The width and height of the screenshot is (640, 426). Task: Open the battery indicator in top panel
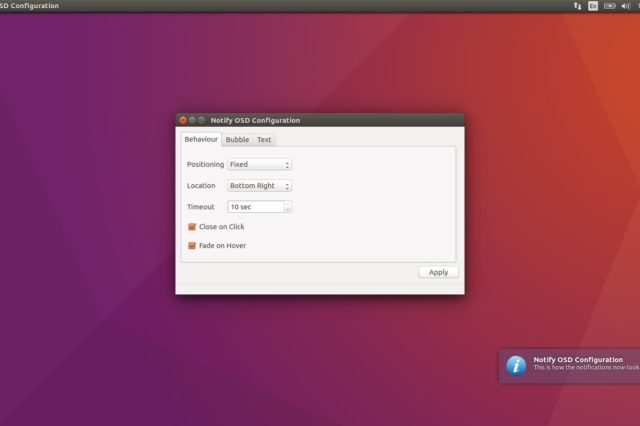[x=609, y=6]
